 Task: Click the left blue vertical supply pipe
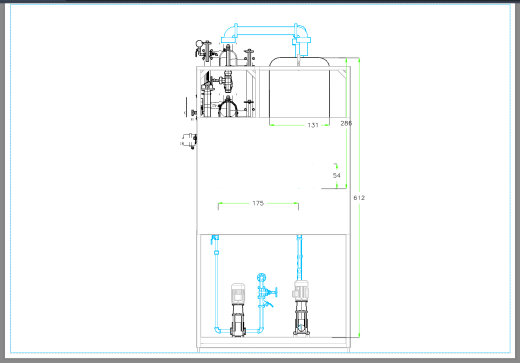(x=216, y=283)
